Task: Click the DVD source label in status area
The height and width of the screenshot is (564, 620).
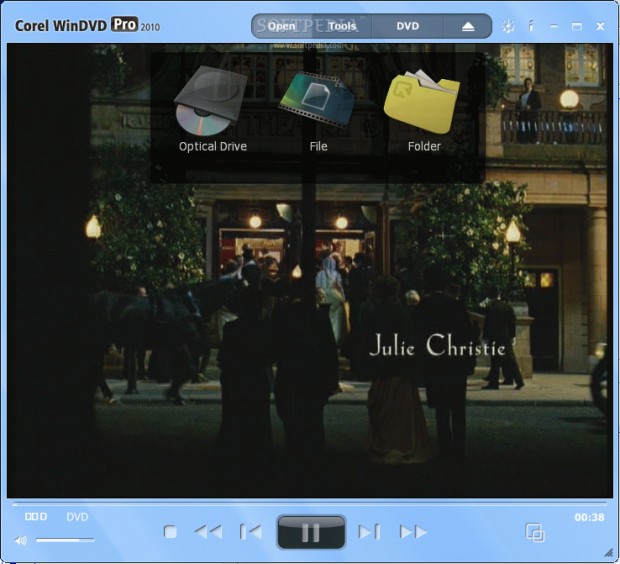Action: (x=77, y=517)
